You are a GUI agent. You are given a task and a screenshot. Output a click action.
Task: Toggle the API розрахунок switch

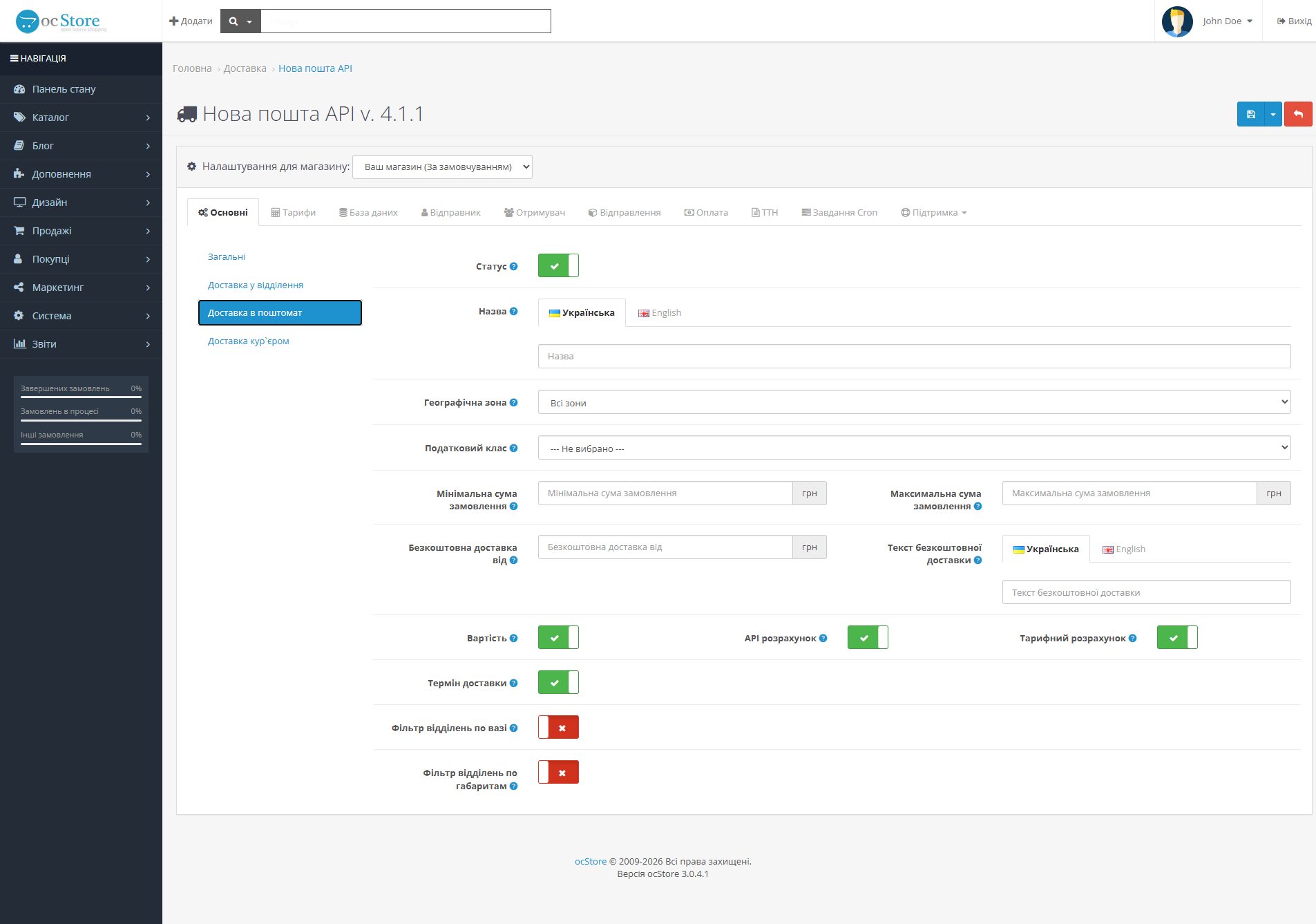(868, 637)
